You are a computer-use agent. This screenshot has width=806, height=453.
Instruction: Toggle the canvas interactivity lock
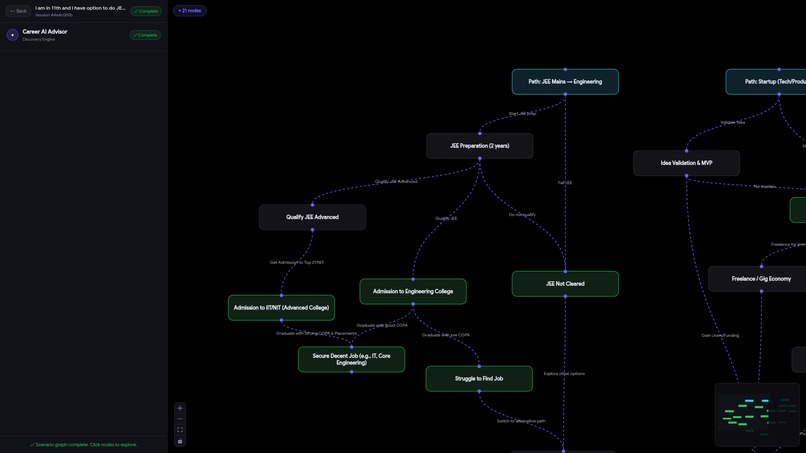click(x=180, y=441)
